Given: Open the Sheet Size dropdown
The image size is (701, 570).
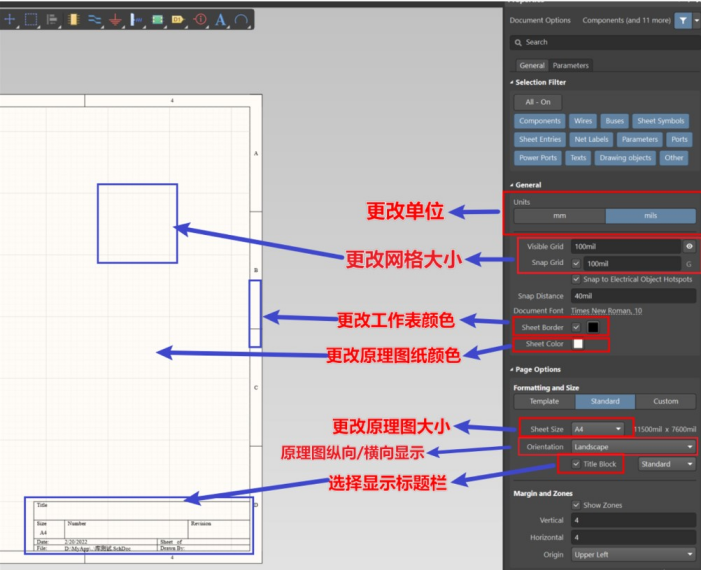Looking at the screenshot, I should click(598, 428).
